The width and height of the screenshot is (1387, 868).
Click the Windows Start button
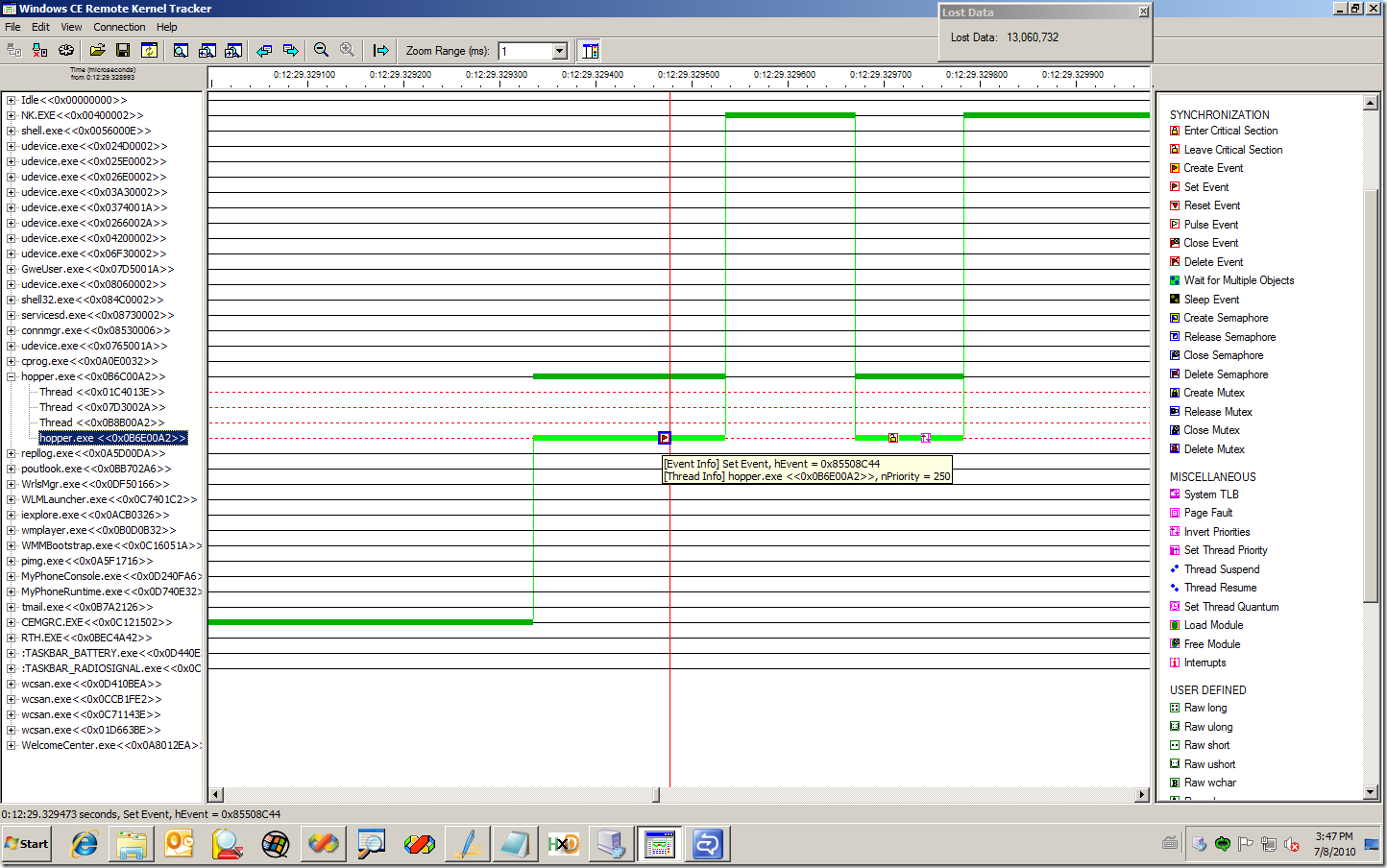pyautogui.click(x=27, y=844)
